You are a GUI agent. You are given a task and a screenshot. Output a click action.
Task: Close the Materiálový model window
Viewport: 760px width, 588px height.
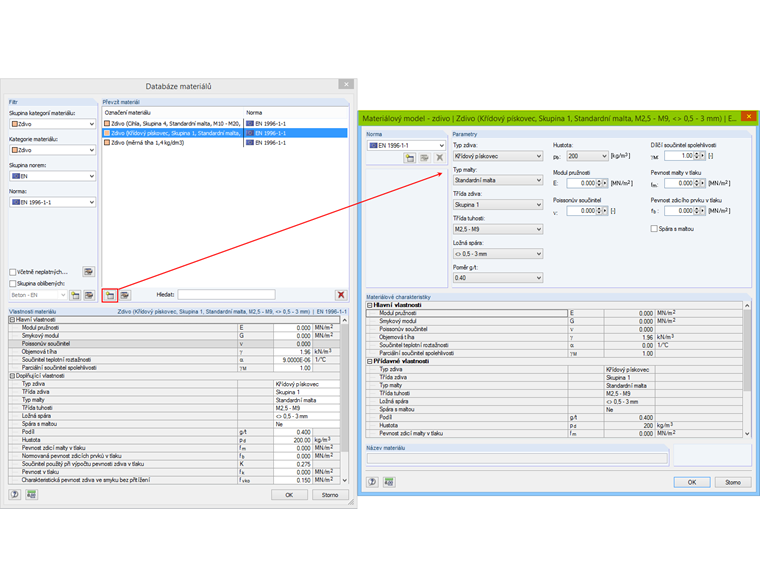749,116
